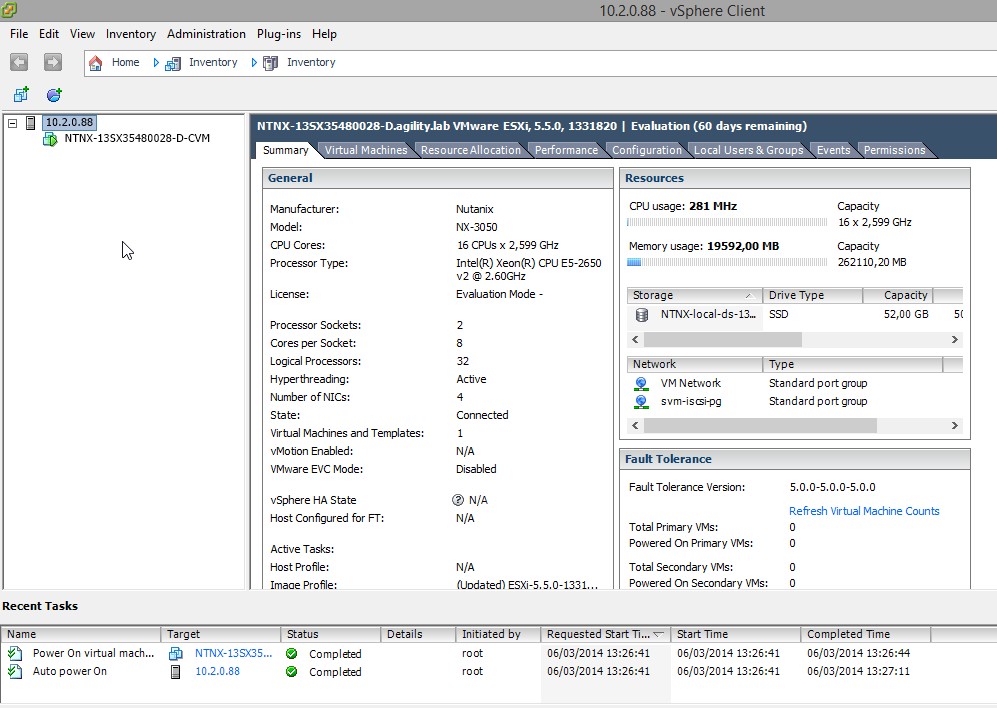The width and height of the screenshot is (997, 708).
Task: Click the Network list horizontal scrollbar
Action: click(x=760, y=426)
